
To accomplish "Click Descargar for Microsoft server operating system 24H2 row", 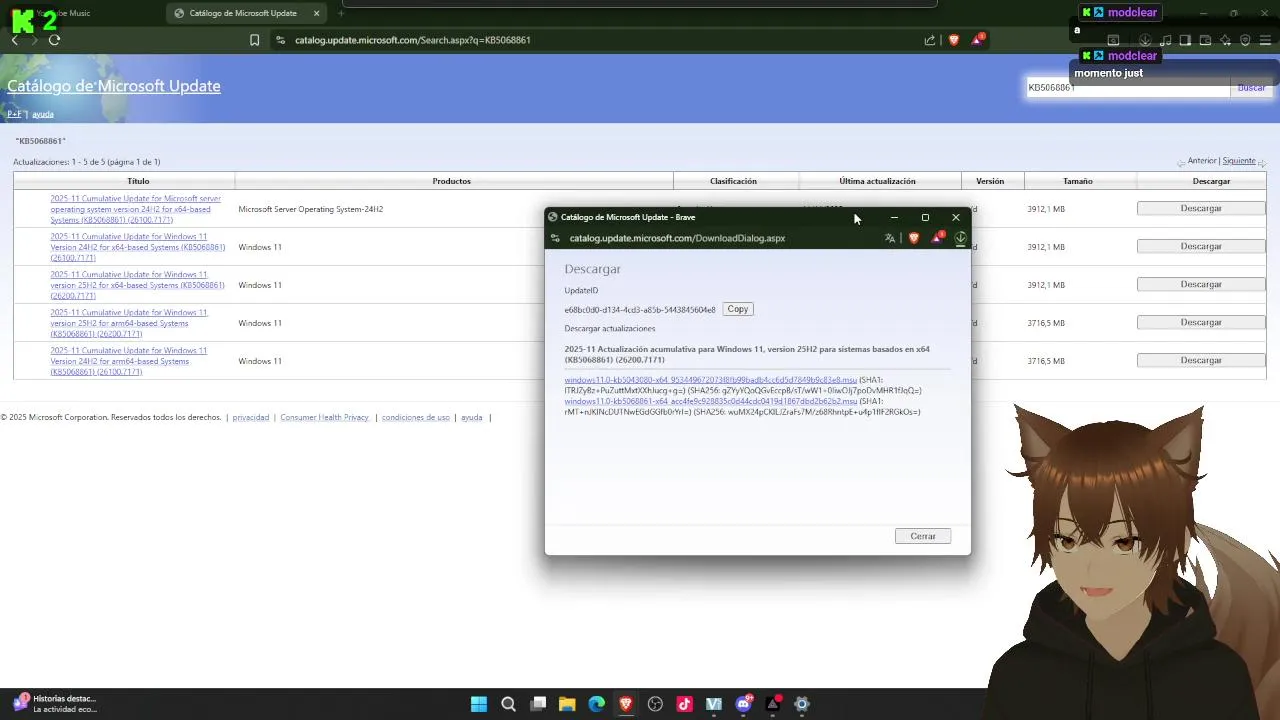I will 1201,208.
